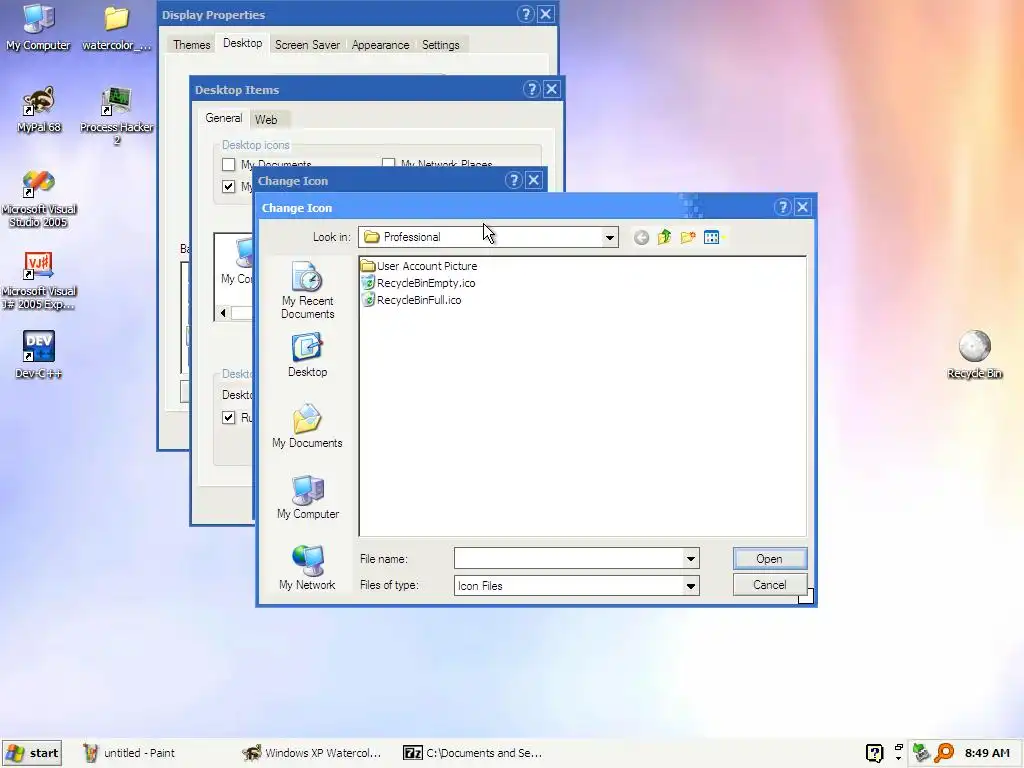
Task: Select the My Computer desktop icon
Action: (38, 27)
